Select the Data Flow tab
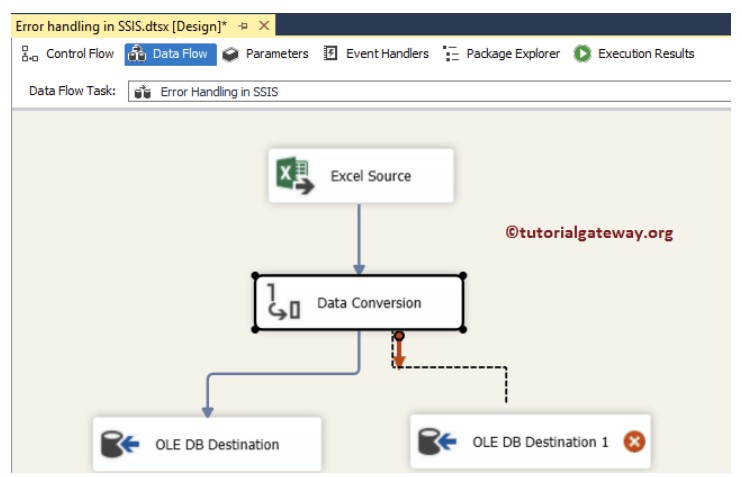Viewport: 742px width, 477px height. (170, 54)
